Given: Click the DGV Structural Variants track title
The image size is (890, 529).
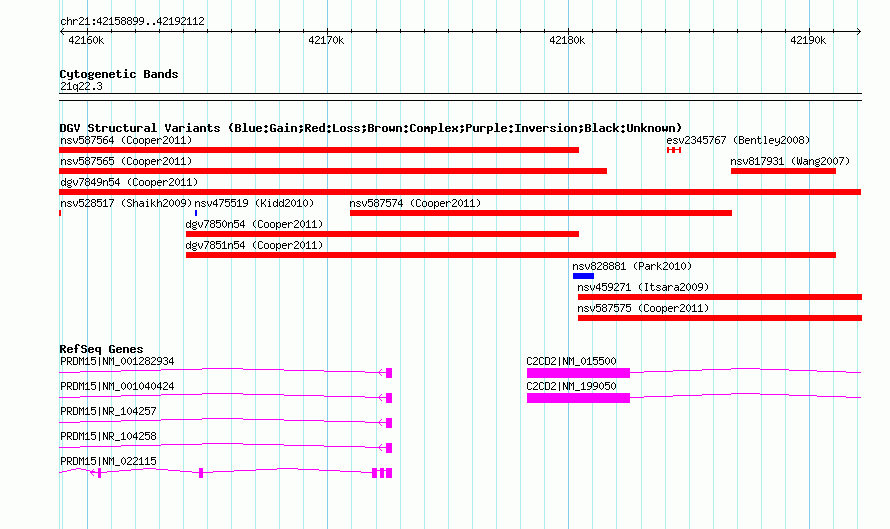Looking at the screenshot, I should click(371, 128).
